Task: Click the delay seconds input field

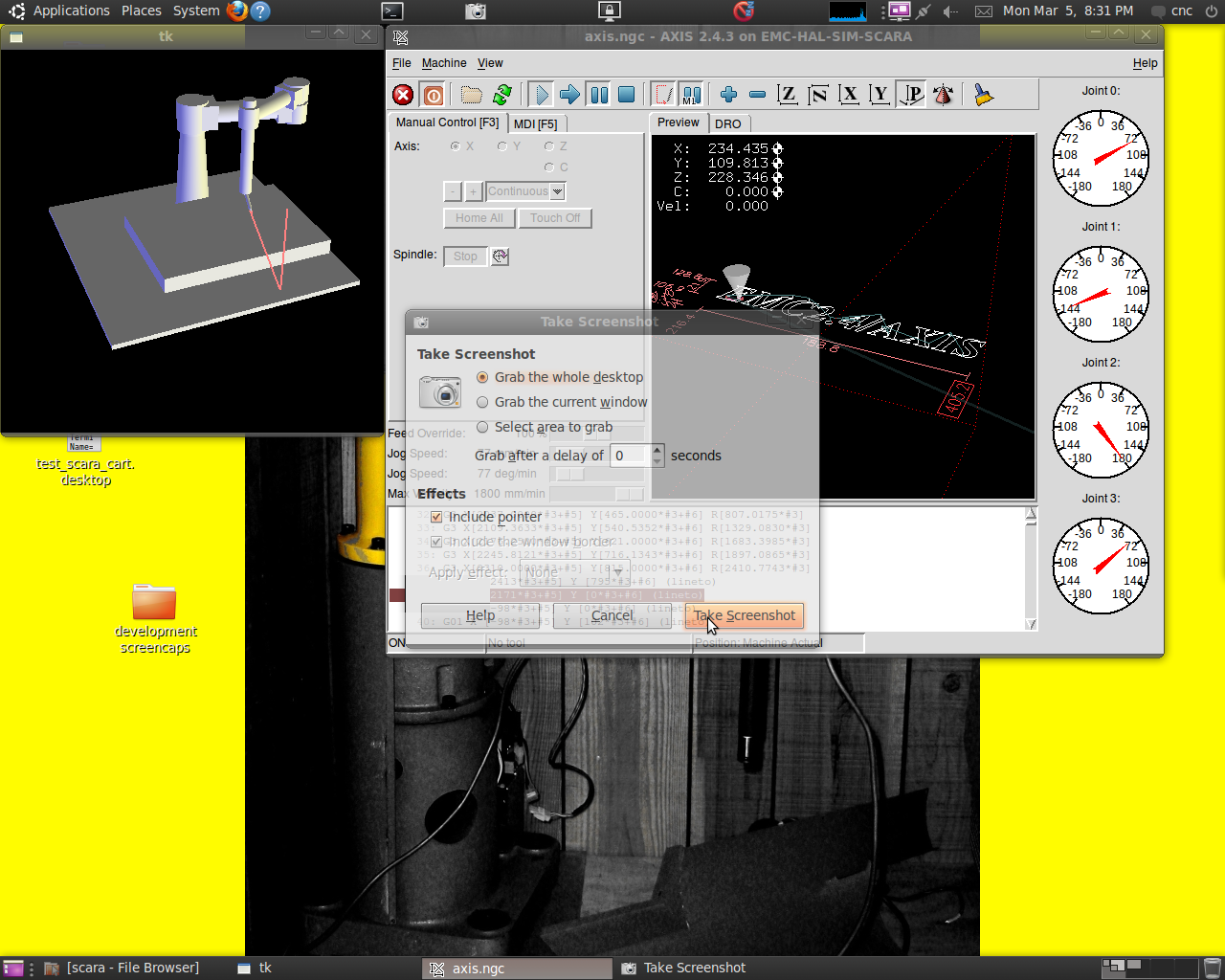Action: (x=631, y=456)
